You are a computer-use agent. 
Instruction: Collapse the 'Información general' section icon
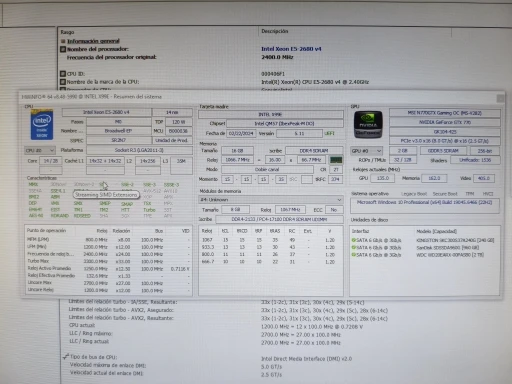63,41
